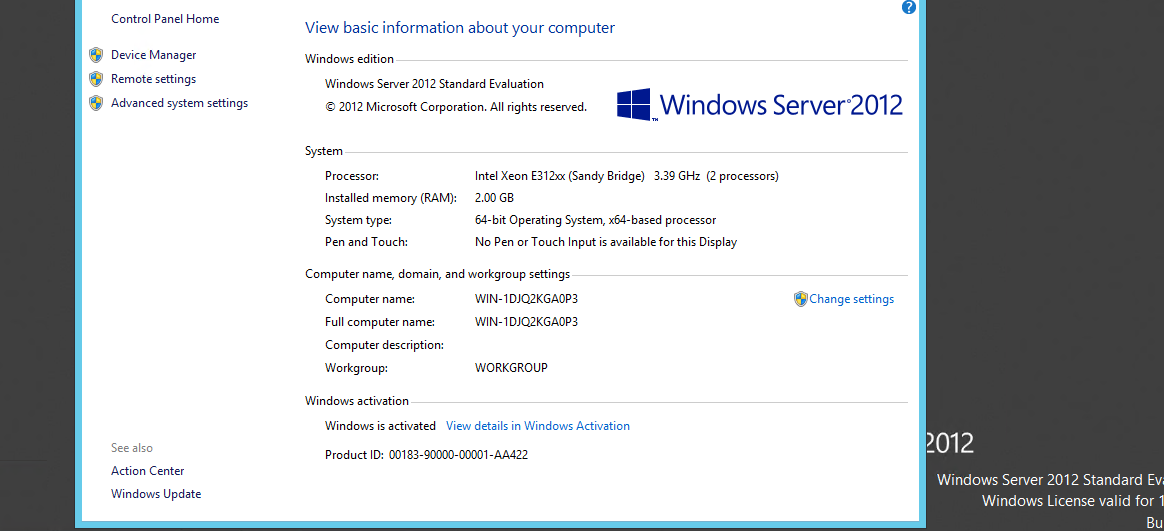Image resolution: width=1164 pixels, height=531 pixels.
Task: Click the System type: label
Action: (x=359, y=220)
